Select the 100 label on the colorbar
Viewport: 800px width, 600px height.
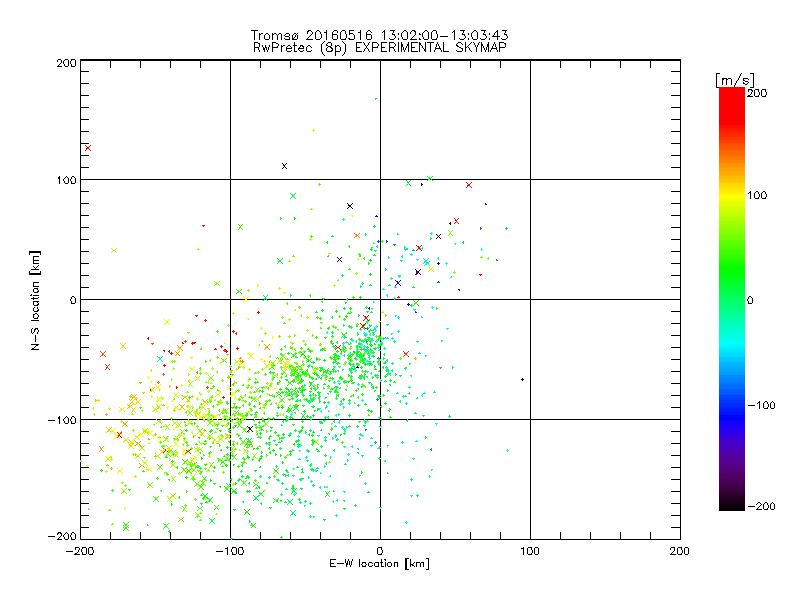(x=757, y=195)
